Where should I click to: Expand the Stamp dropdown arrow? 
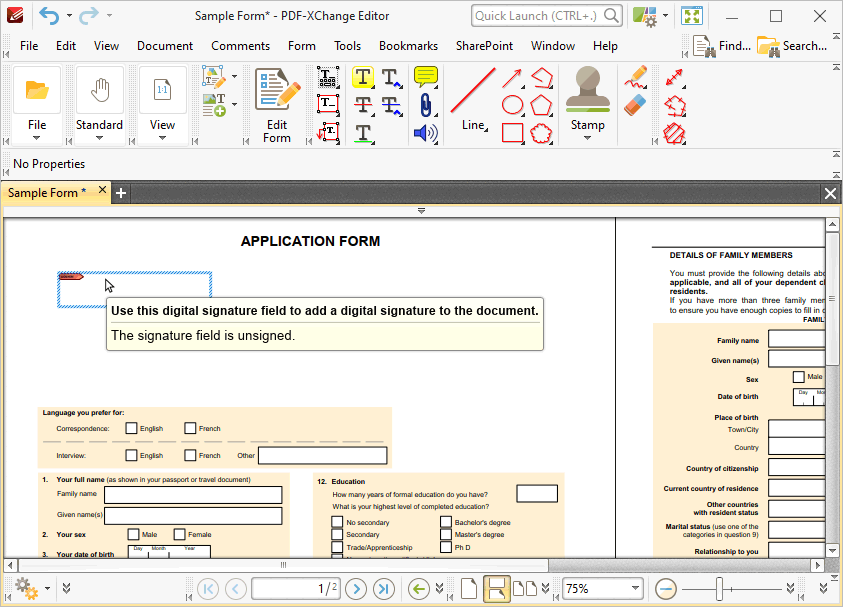(587, 138)
